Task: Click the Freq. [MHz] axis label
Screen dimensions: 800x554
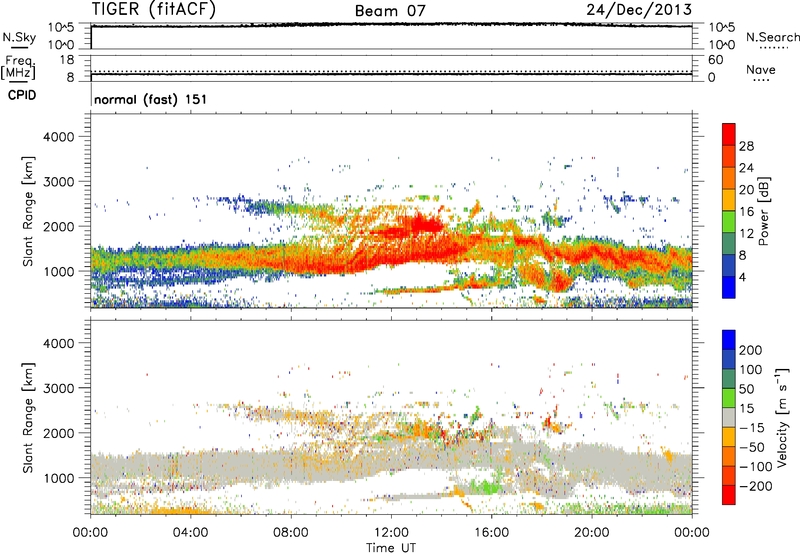Action: [x=18, y=67]
